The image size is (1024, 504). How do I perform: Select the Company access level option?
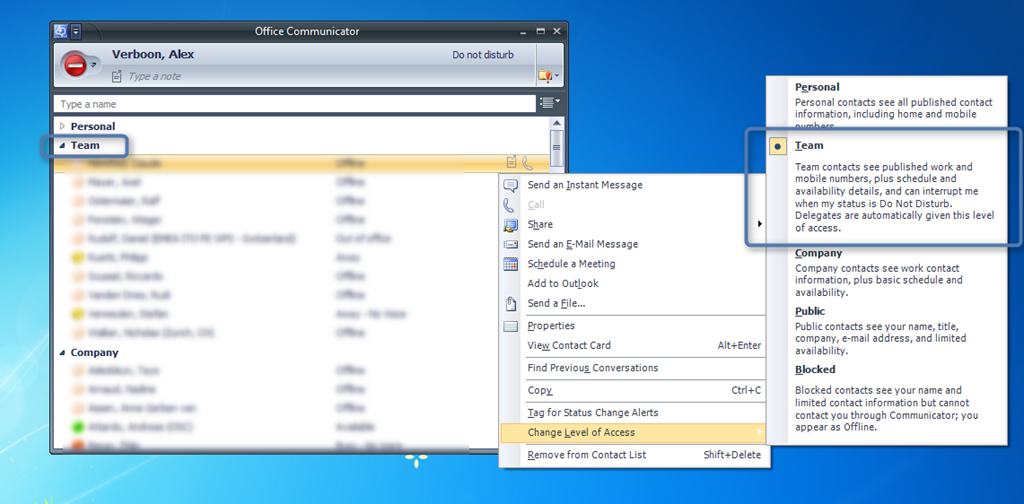pyautogui.click(x=818, y=254)
